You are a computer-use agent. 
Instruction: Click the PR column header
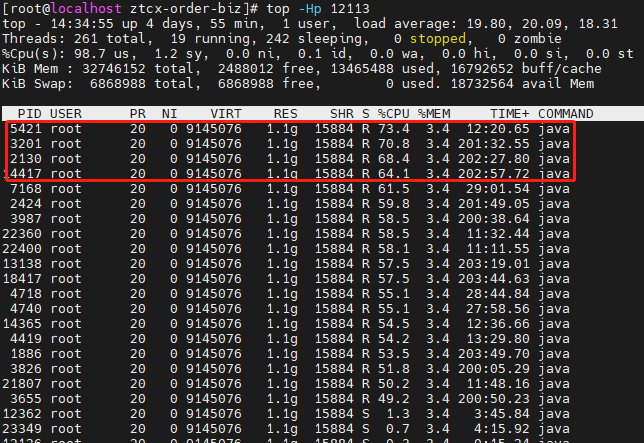[138, 114]
